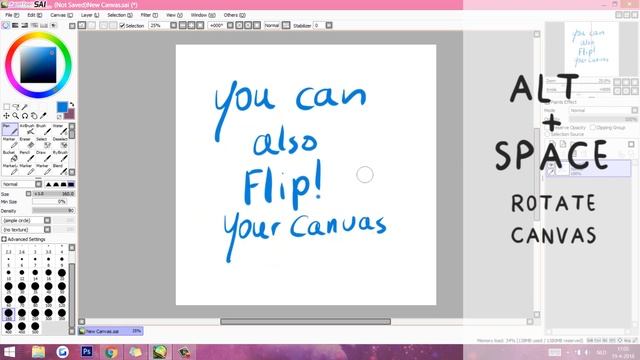Click the blue foreground color swatch
640x360 pixels.
coord(62,107)
